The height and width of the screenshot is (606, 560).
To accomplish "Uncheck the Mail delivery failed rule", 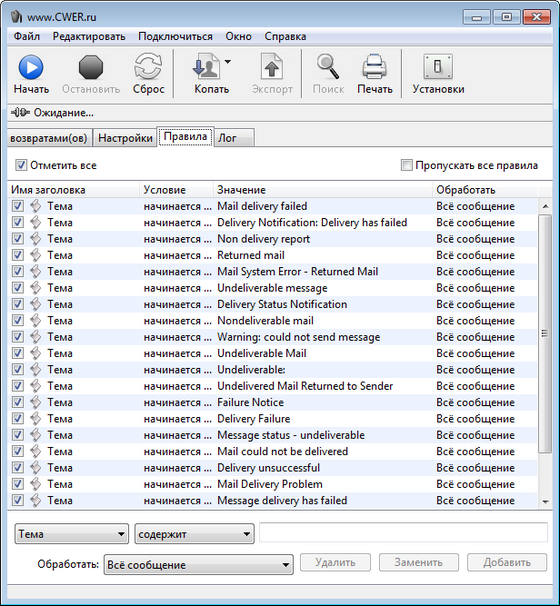I will click(x=18, y=206).
